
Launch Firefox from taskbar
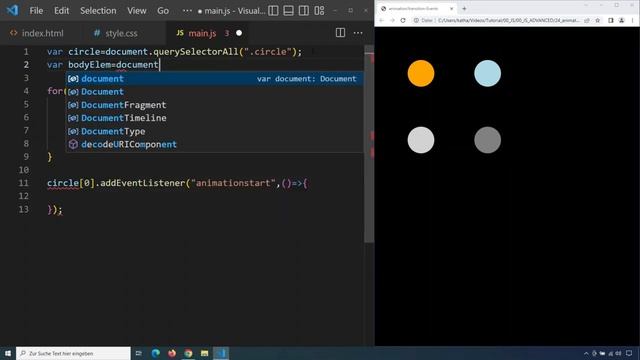point(172,353)
